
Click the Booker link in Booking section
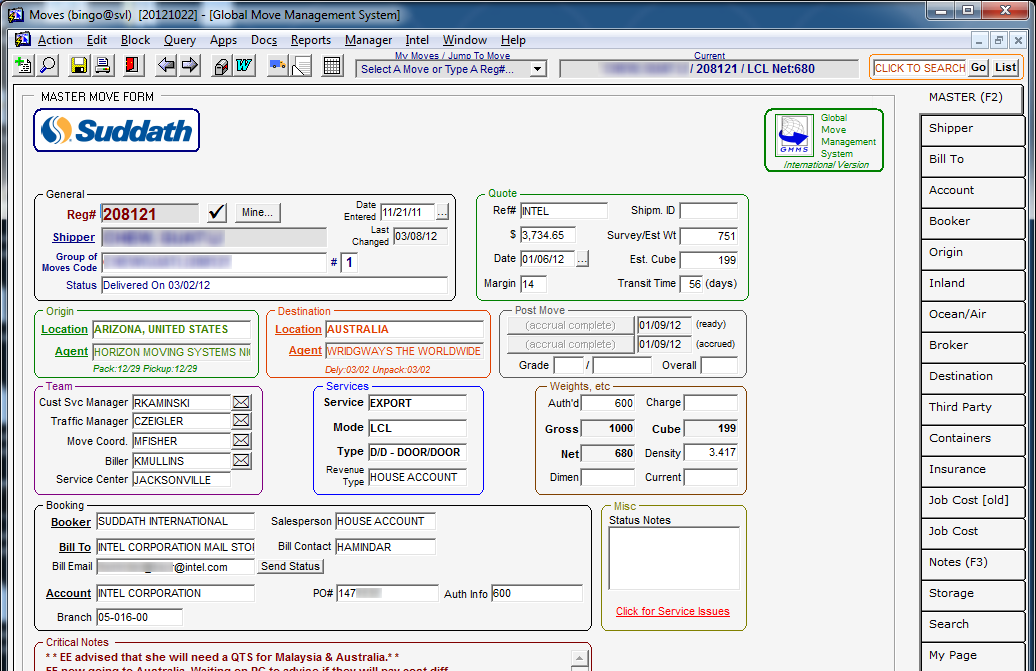pos(71,522)
